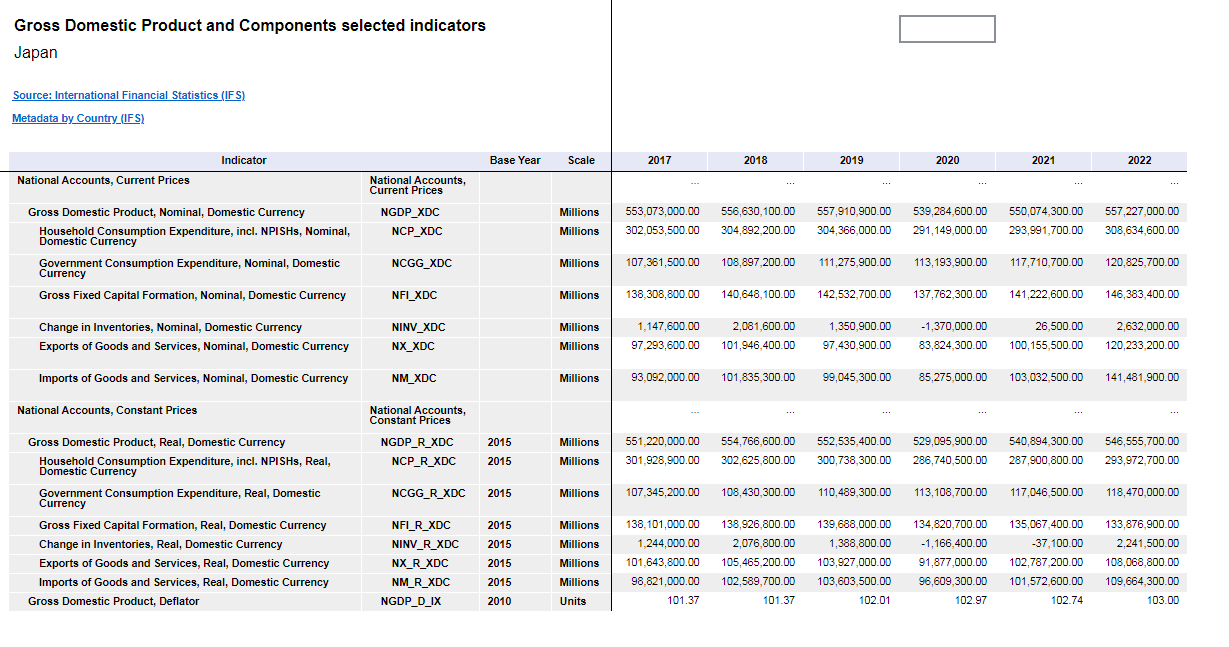
Task: Select the 2020 column header
Action: [947, 160]
